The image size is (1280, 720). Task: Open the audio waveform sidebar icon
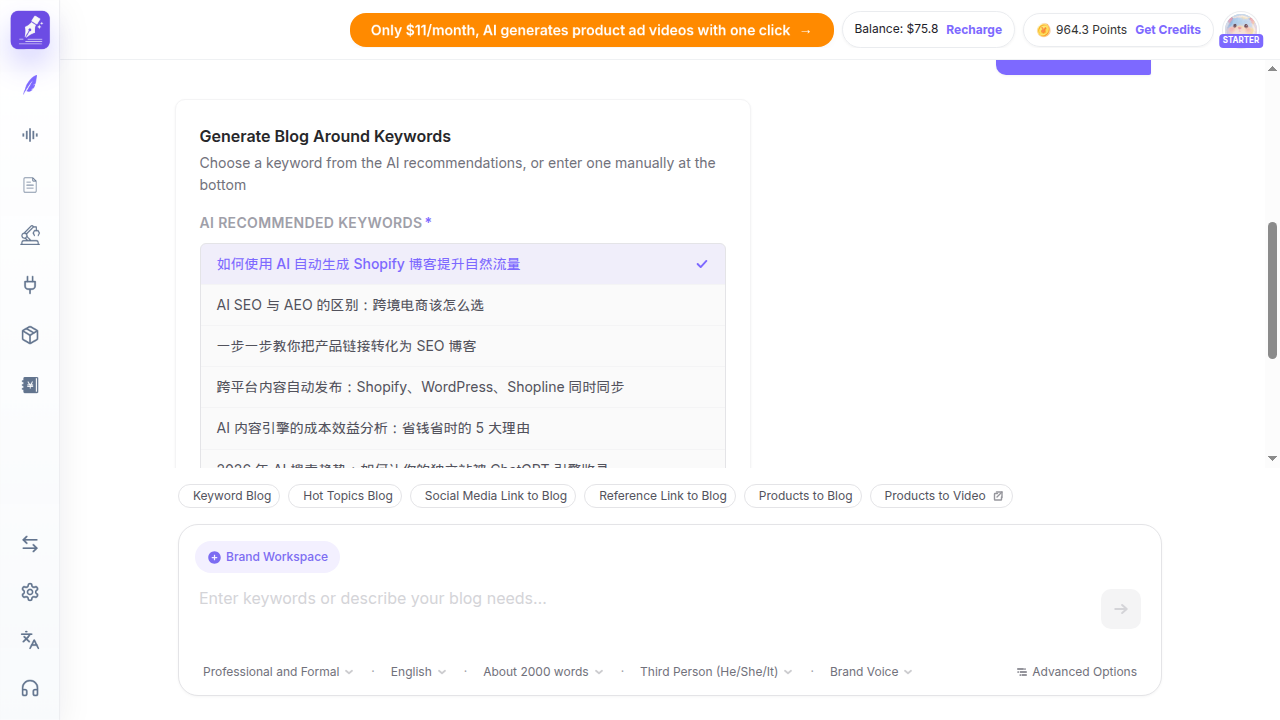[30, 135]
